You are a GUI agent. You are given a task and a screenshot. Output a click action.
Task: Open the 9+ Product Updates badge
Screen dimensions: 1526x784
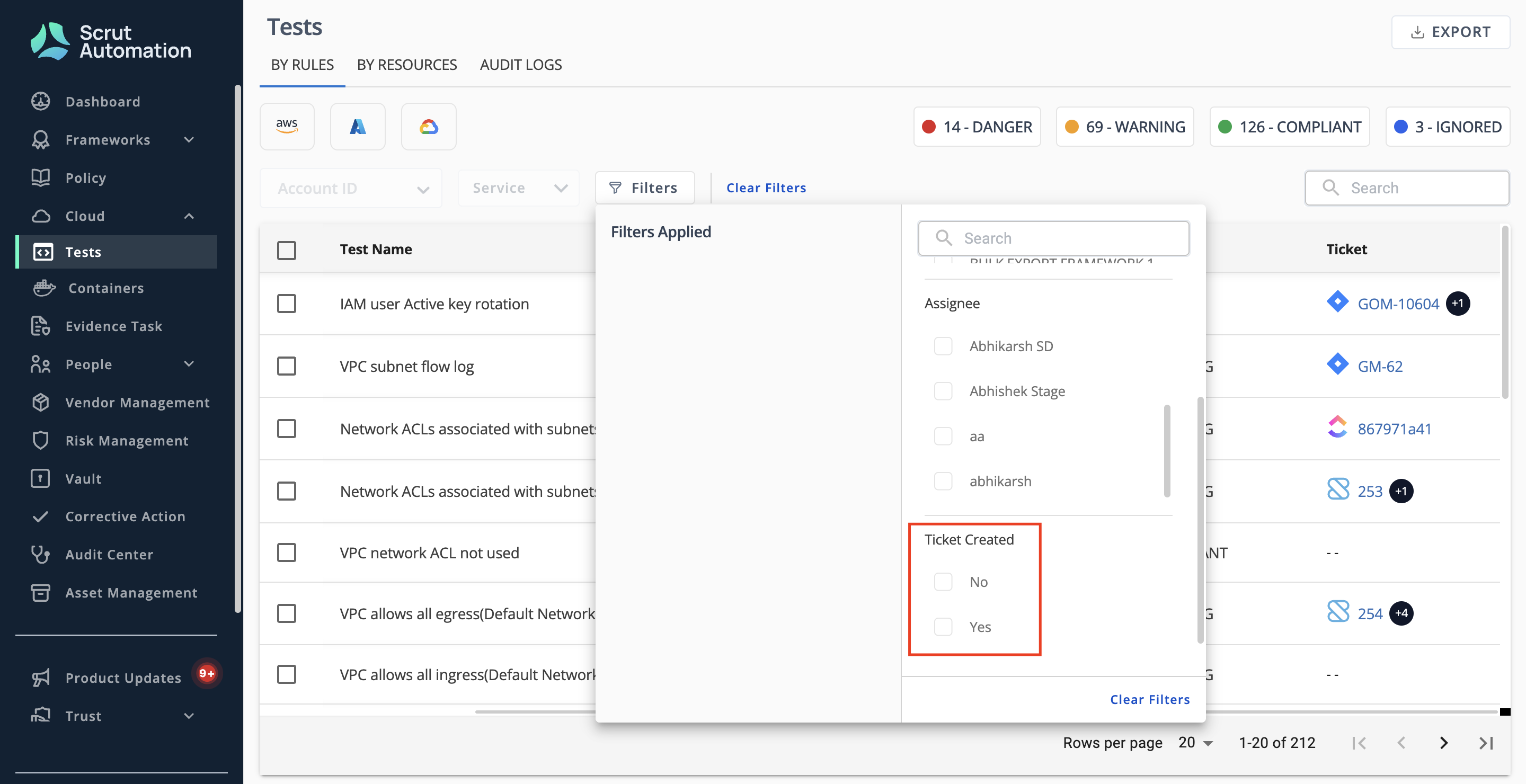pyautogui.click(x=207, y=673)
